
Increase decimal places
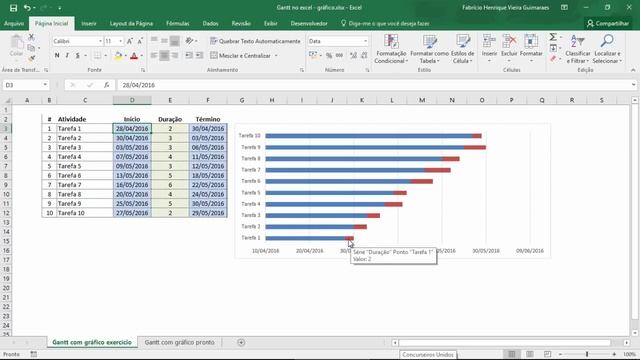tap(353, 56)
